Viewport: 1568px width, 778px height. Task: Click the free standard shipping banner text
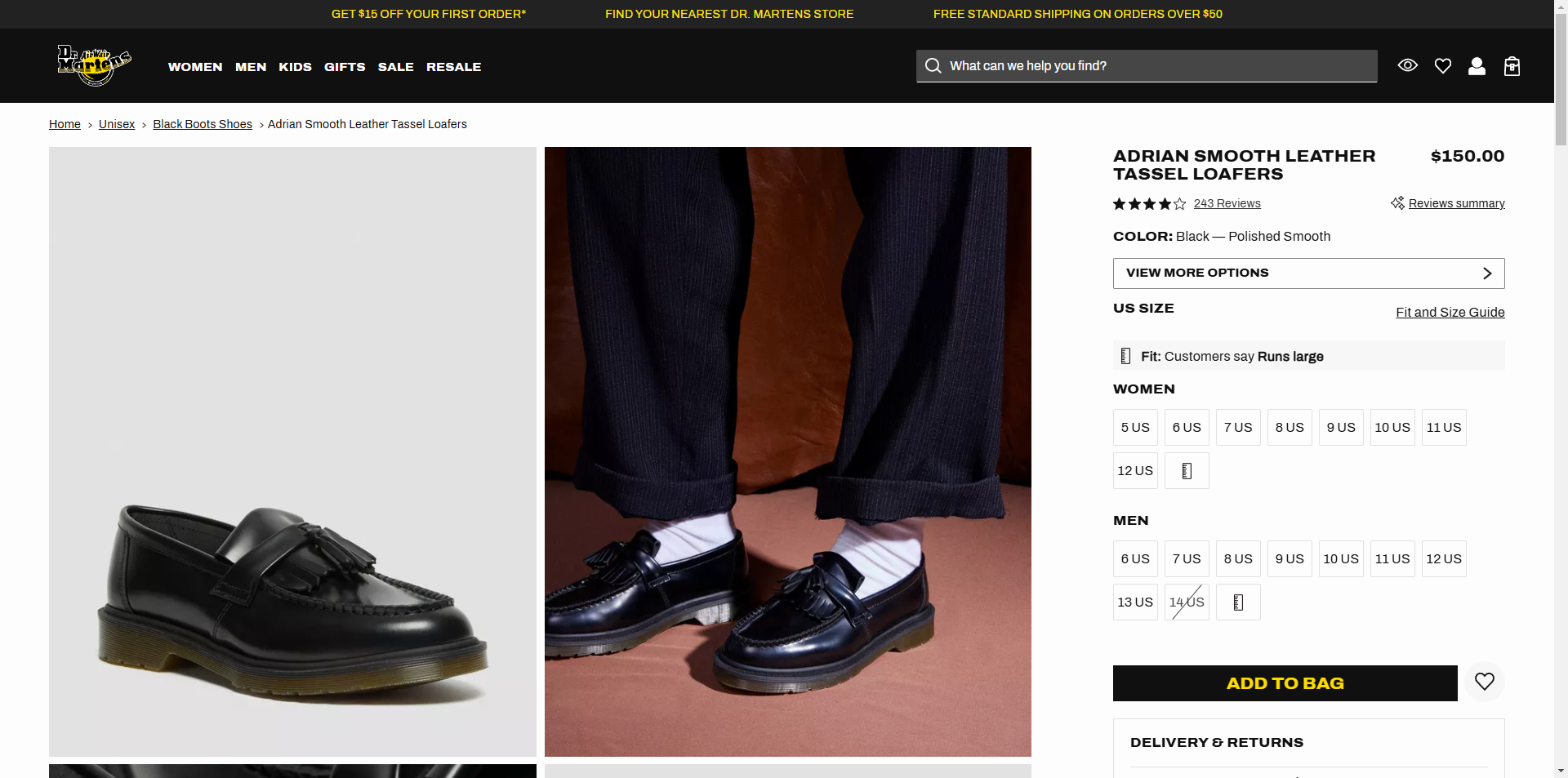pos(1078,14)
